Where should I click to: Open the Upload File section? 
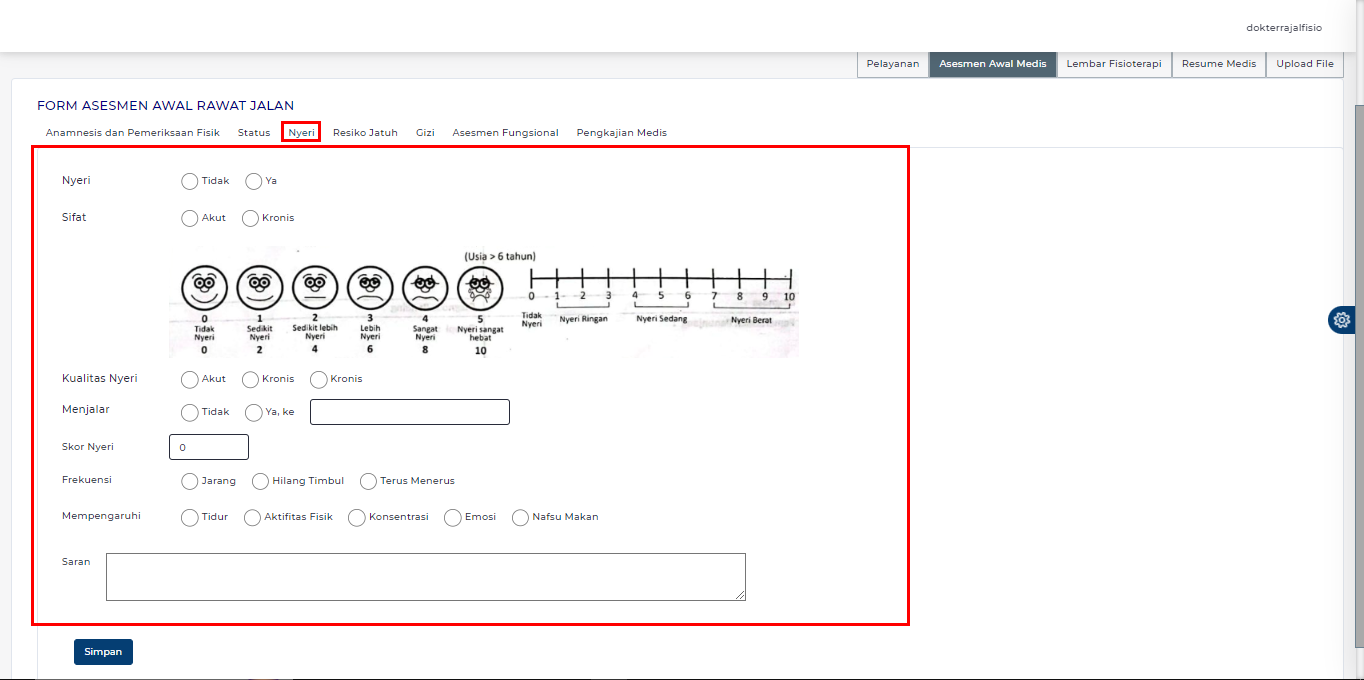pyautogui.click(x=1304, y=63)
